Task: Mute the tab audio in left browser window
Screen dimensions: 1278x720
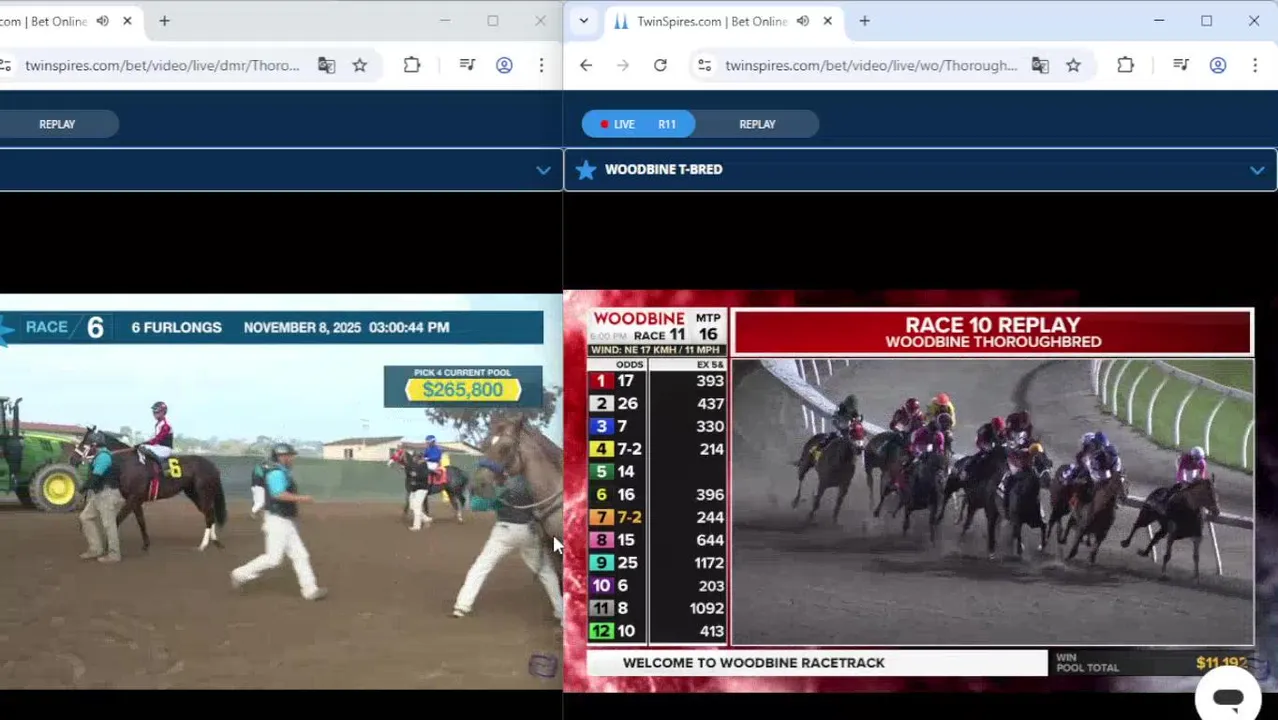Action: [102, 21]
